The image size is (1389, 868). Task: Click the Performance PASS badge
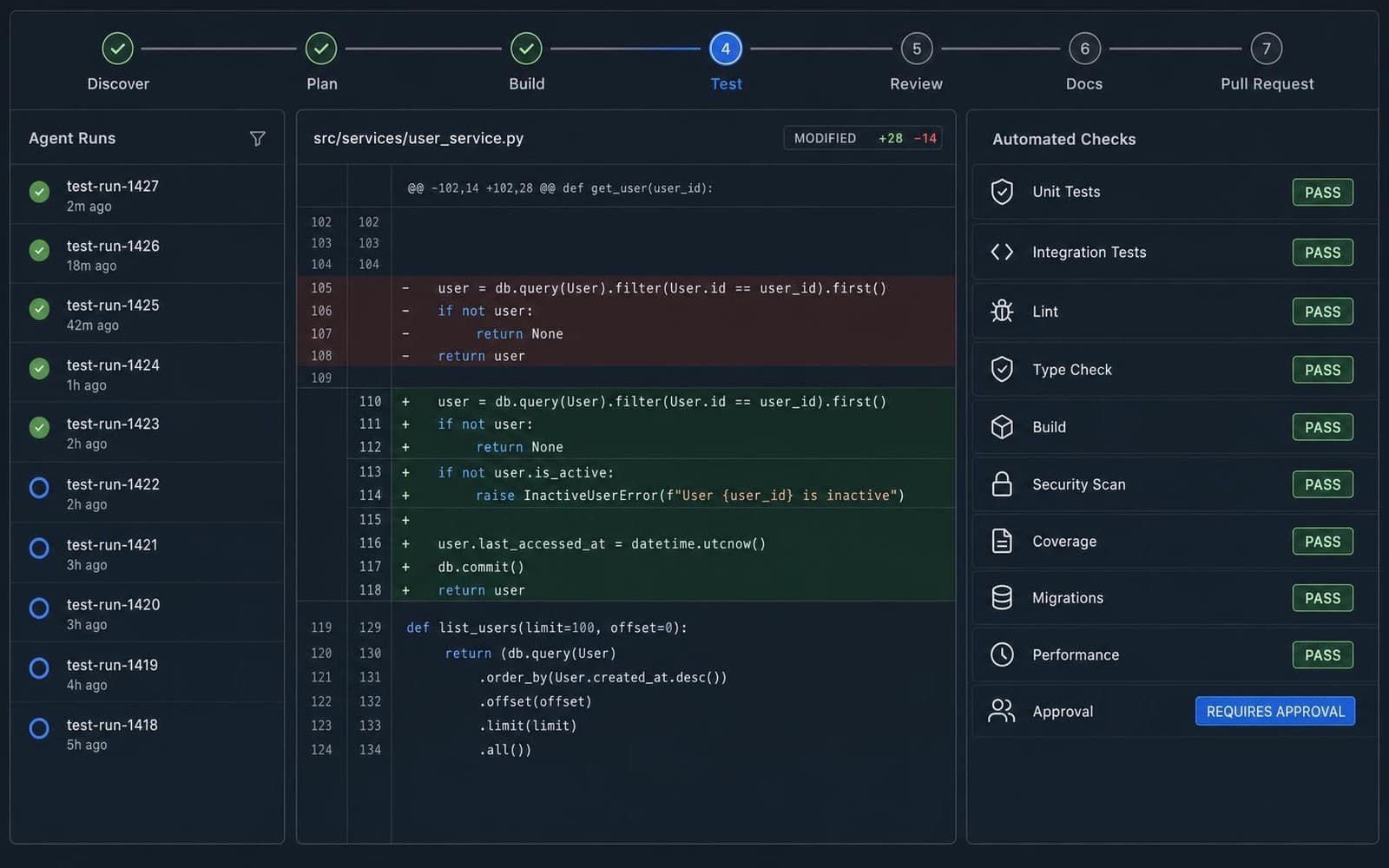pos(1322,655)
